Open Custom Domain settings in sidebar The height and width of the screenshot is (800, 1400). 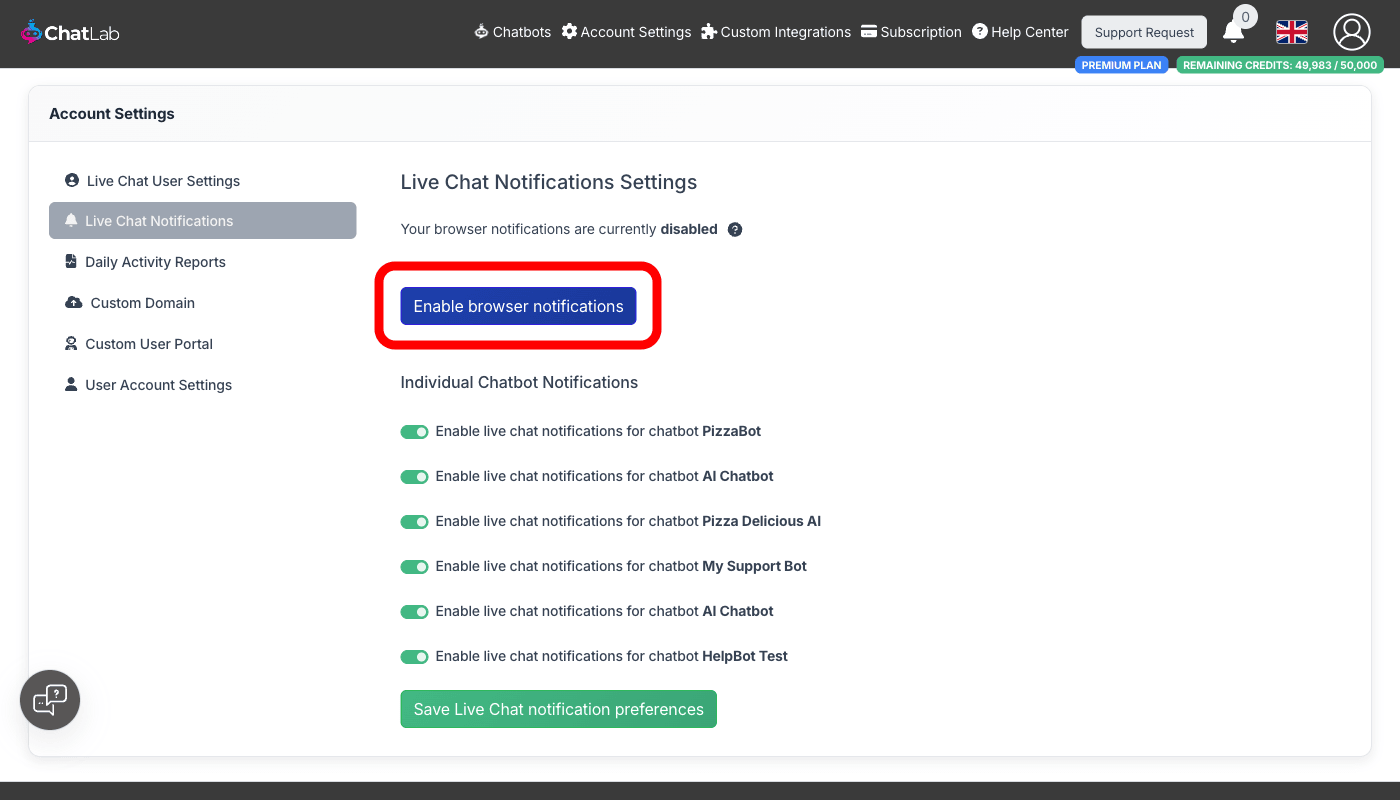tap(142, 303)
